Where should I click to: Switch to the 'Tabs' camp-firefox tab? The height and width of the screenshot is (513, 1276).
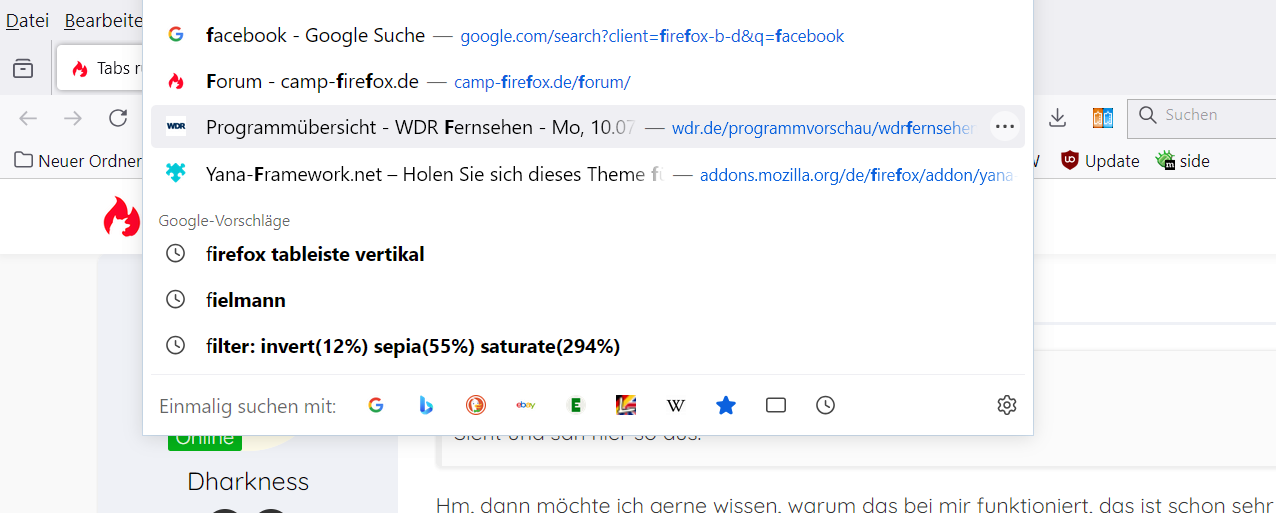coord(100,68)
